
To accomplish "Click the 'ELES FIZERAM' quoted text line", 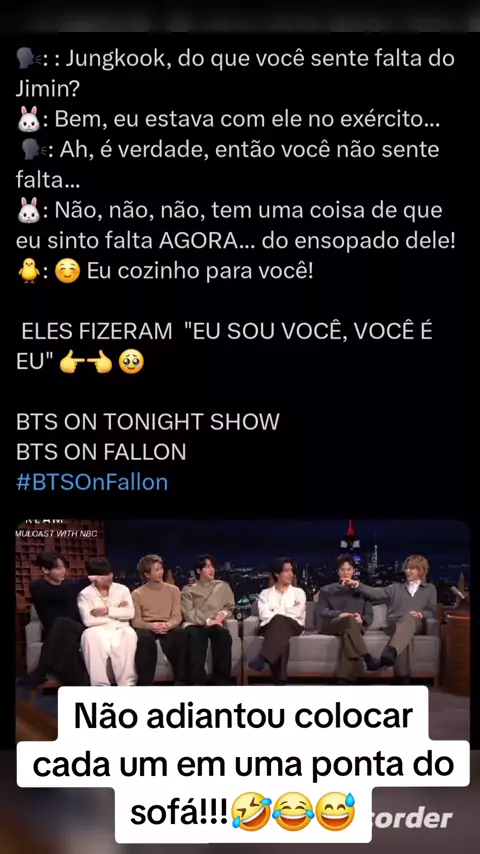I will 227,332.
